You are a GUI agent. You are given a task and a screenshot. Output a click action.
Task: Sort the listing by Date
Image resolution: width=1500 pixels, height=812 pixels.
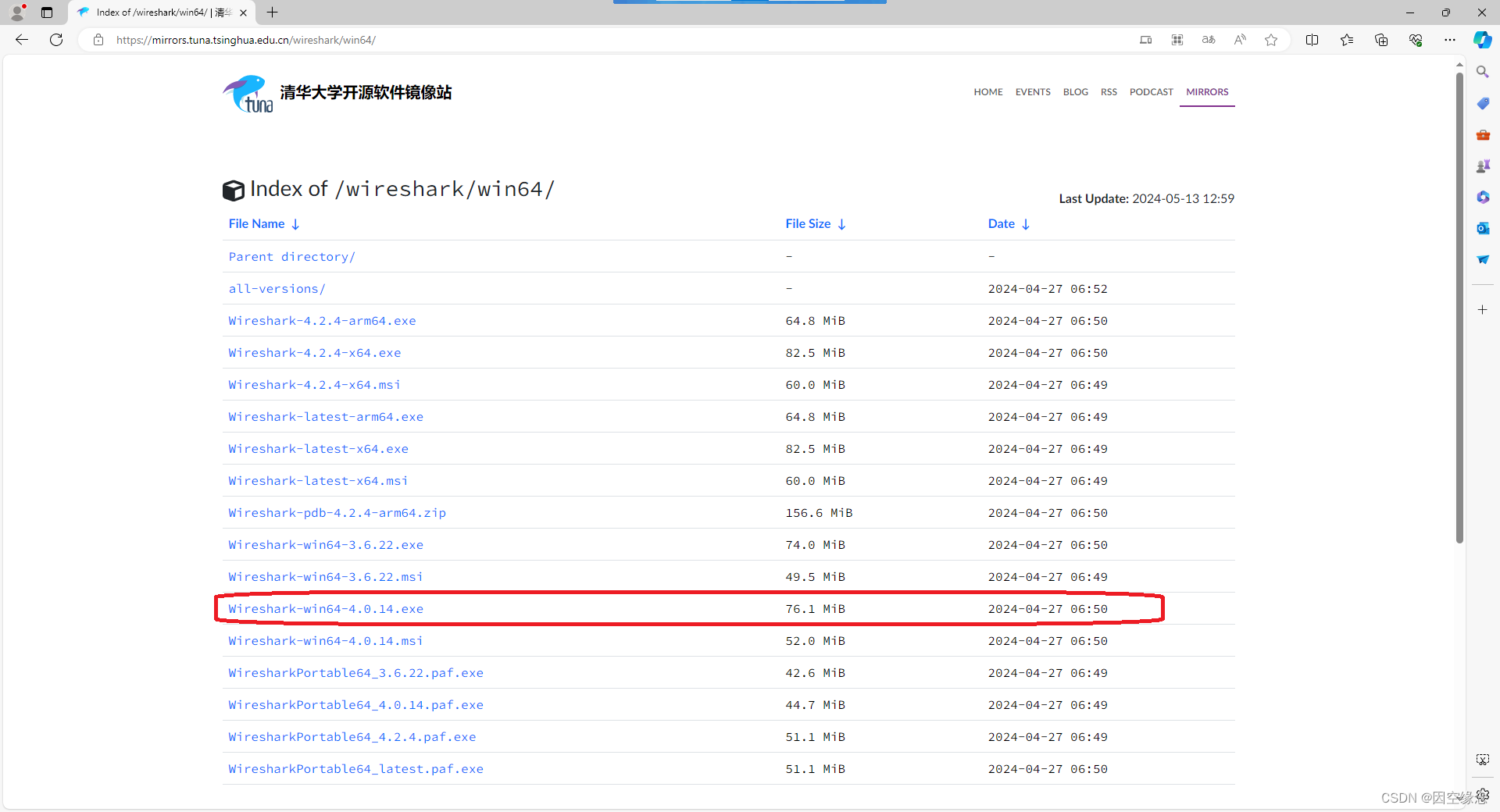click(1009, 224)
